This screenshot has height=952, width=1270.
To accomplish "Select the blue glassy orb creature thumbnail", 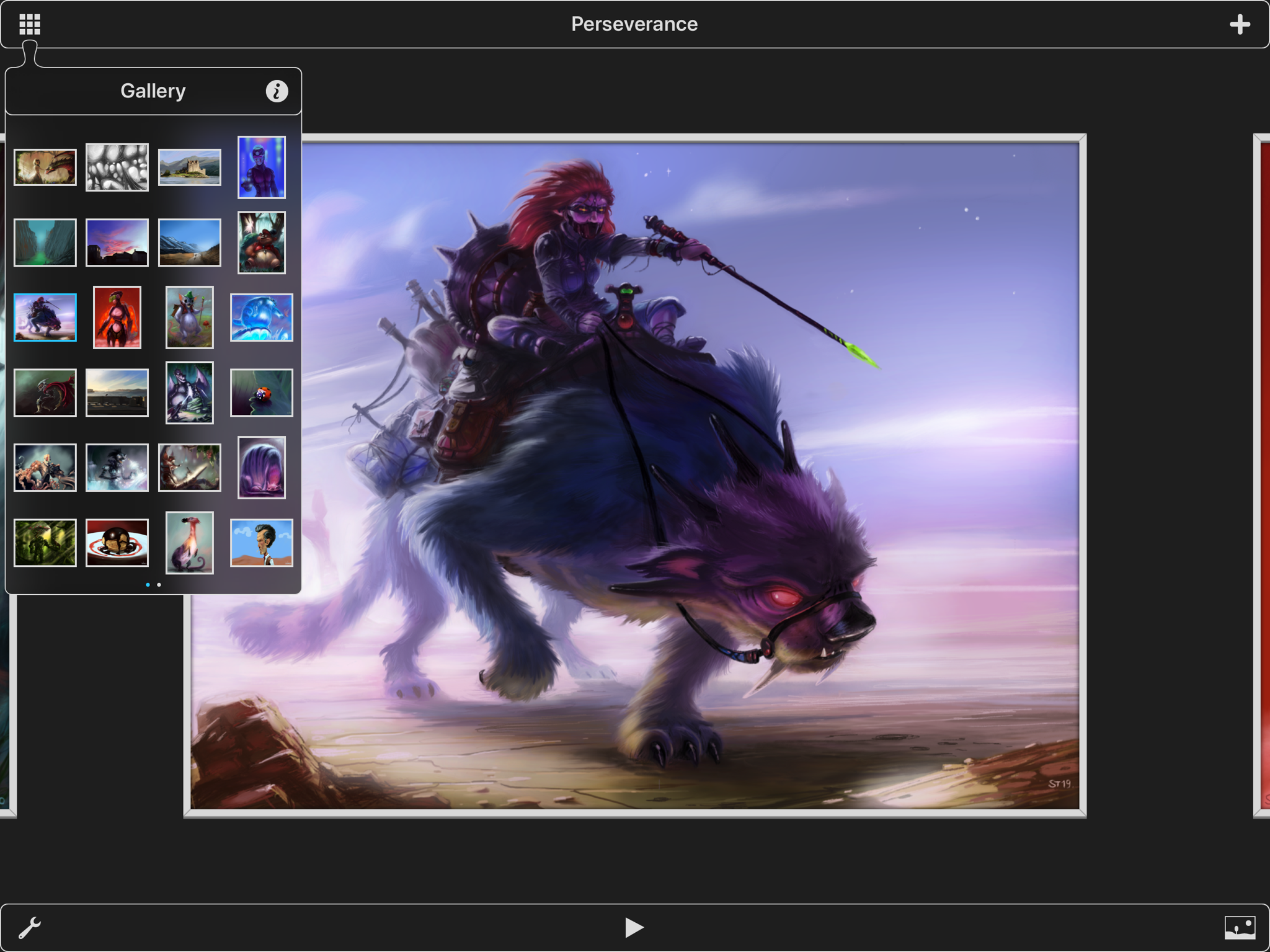I will click(x=262, y=318).
